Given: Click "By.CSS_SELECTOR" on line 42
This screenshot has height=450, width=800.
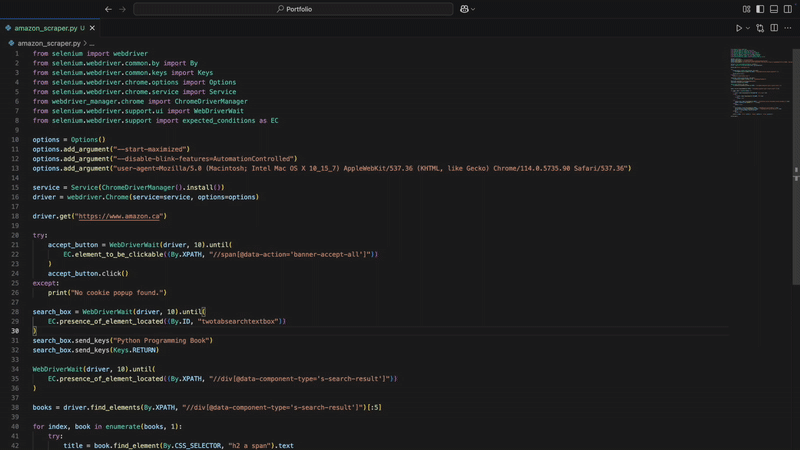Looking at the screenshot, I should 192,446.
